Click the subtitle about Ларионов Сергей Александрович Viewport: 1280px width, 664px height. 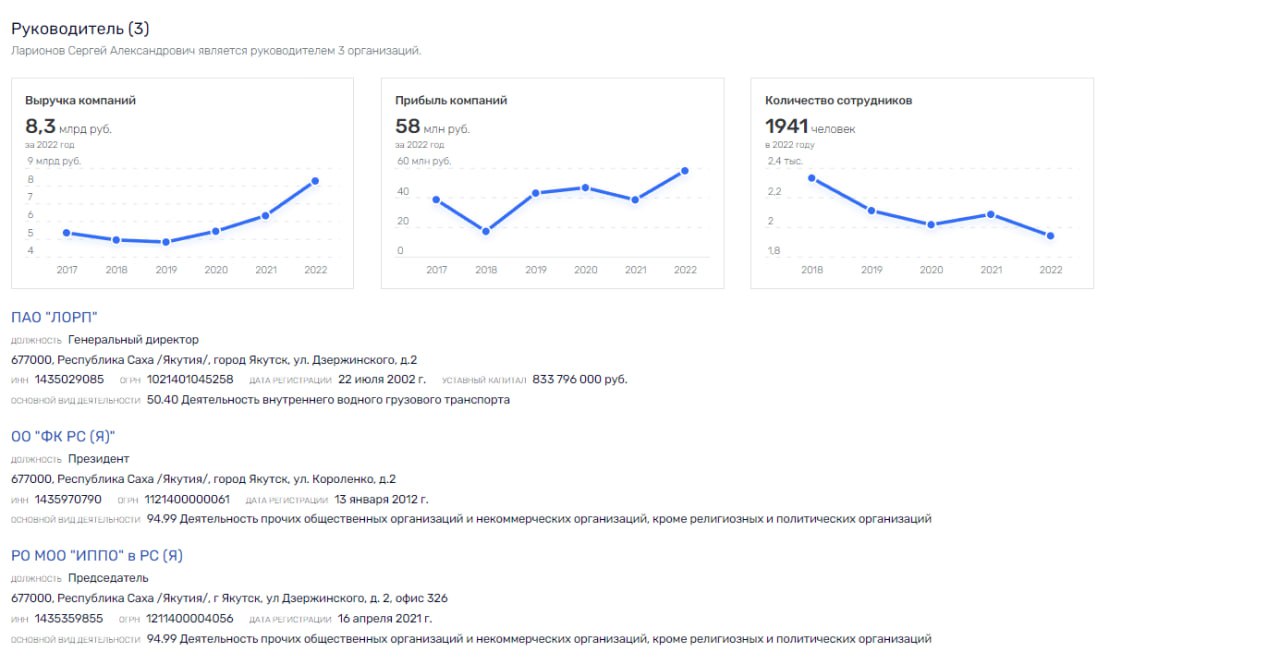pos(216,50)
